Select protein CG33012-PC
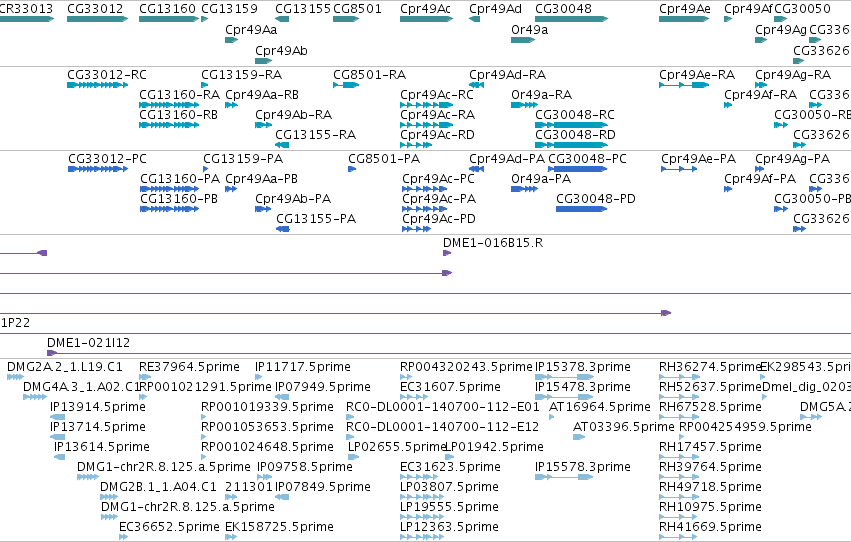This screenshot has height=542, width=851. coord(107,159)
